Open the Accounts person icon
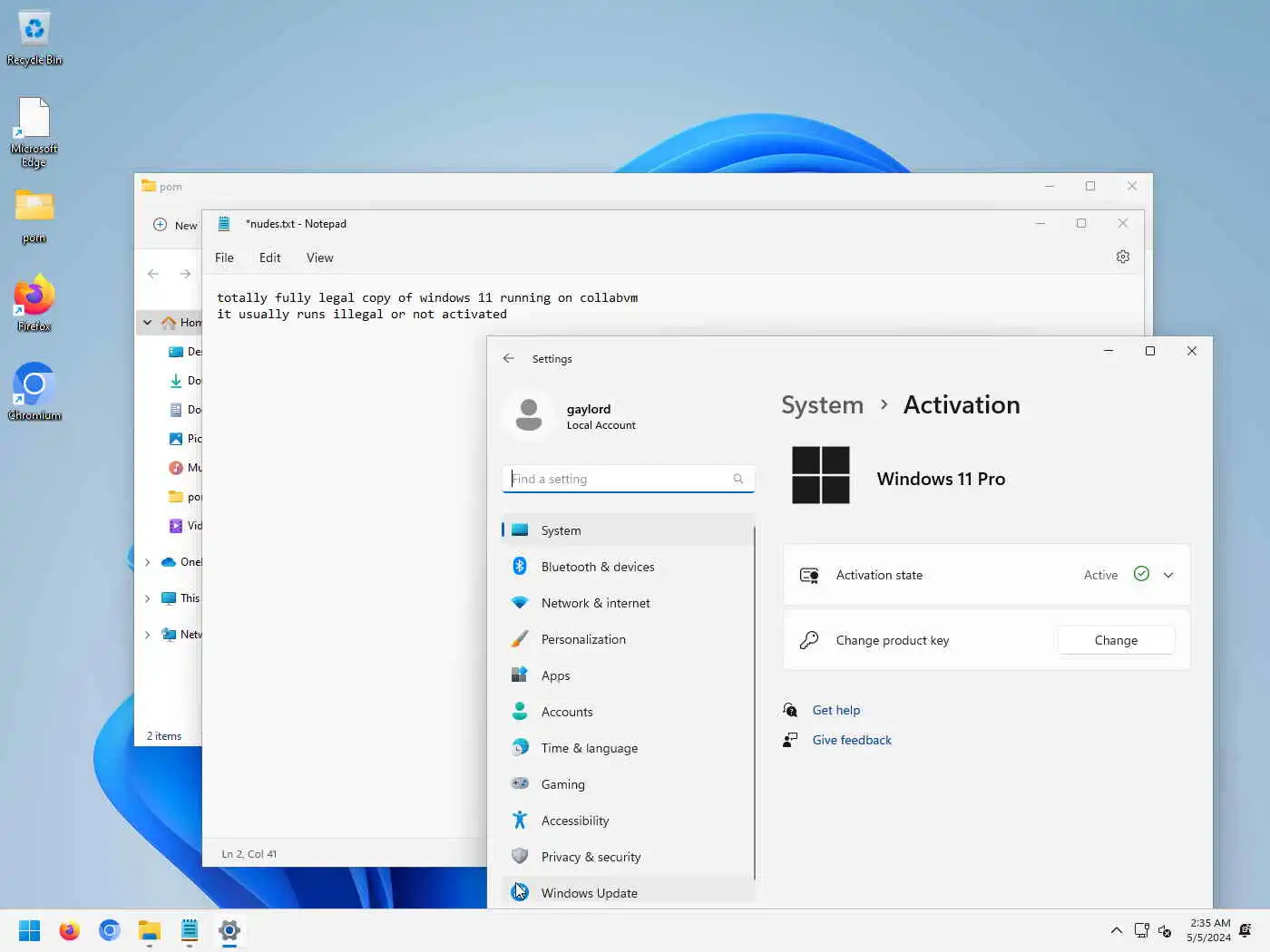 click(520, 712)
